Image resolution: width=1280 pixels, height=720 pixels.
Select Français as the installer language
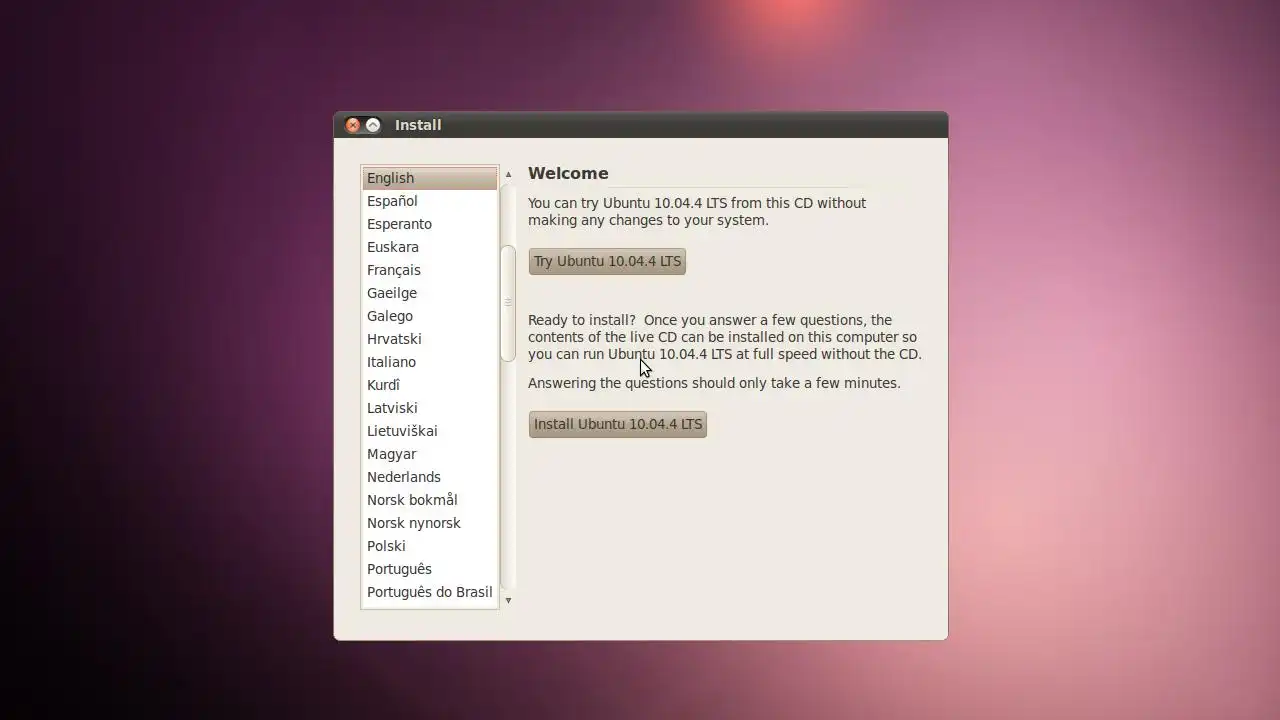point(430,270)
